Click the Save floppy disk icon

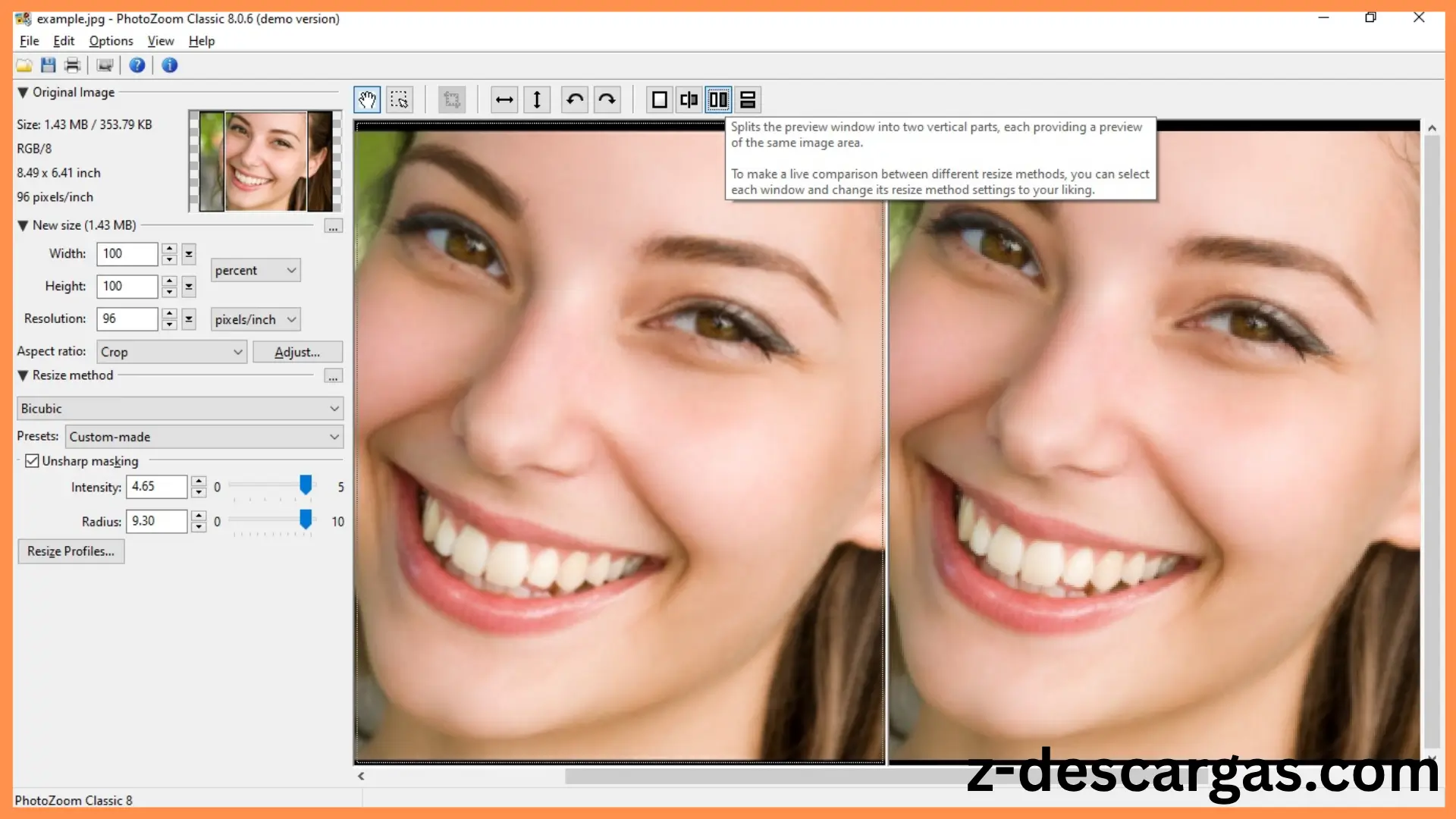pyautogui.click(x=49, y=65)
